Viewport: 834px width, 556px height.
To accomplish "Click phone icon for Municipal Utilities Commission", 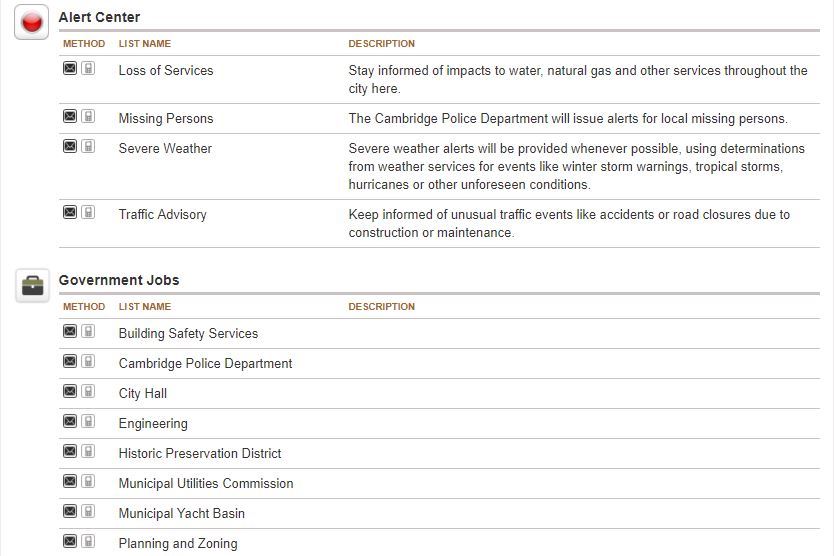I will 88,481.
